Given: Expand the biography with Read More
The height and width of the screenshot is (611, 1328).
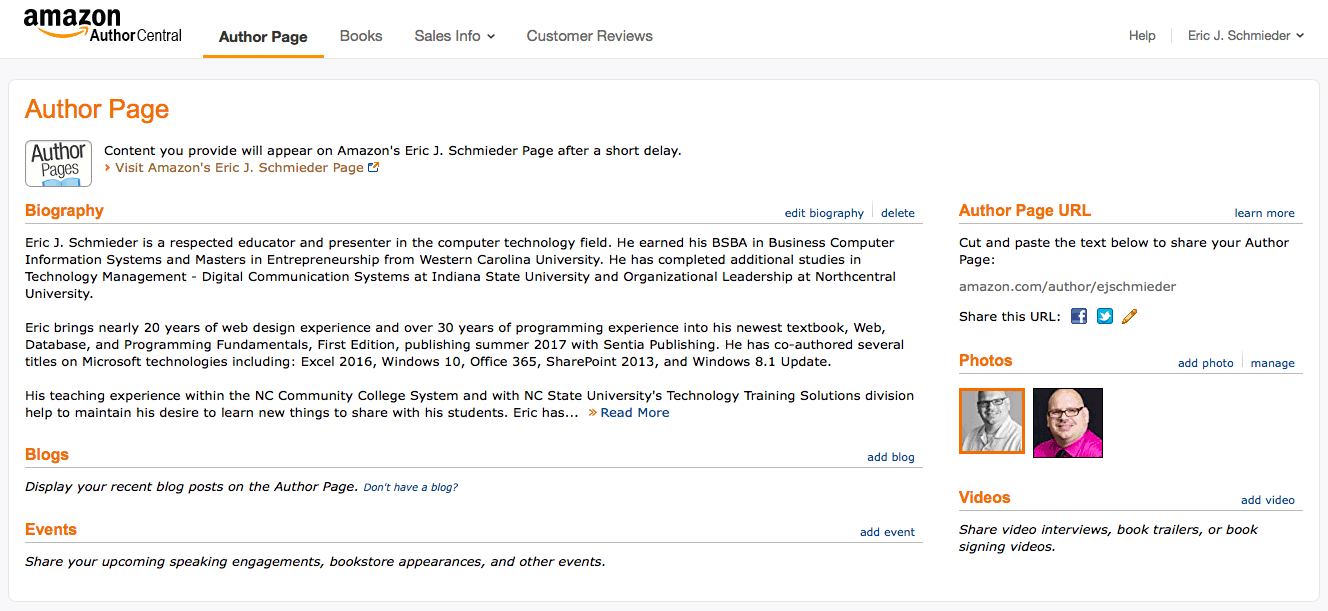Looking at the screenshot, I should click(x=634, y=412).
